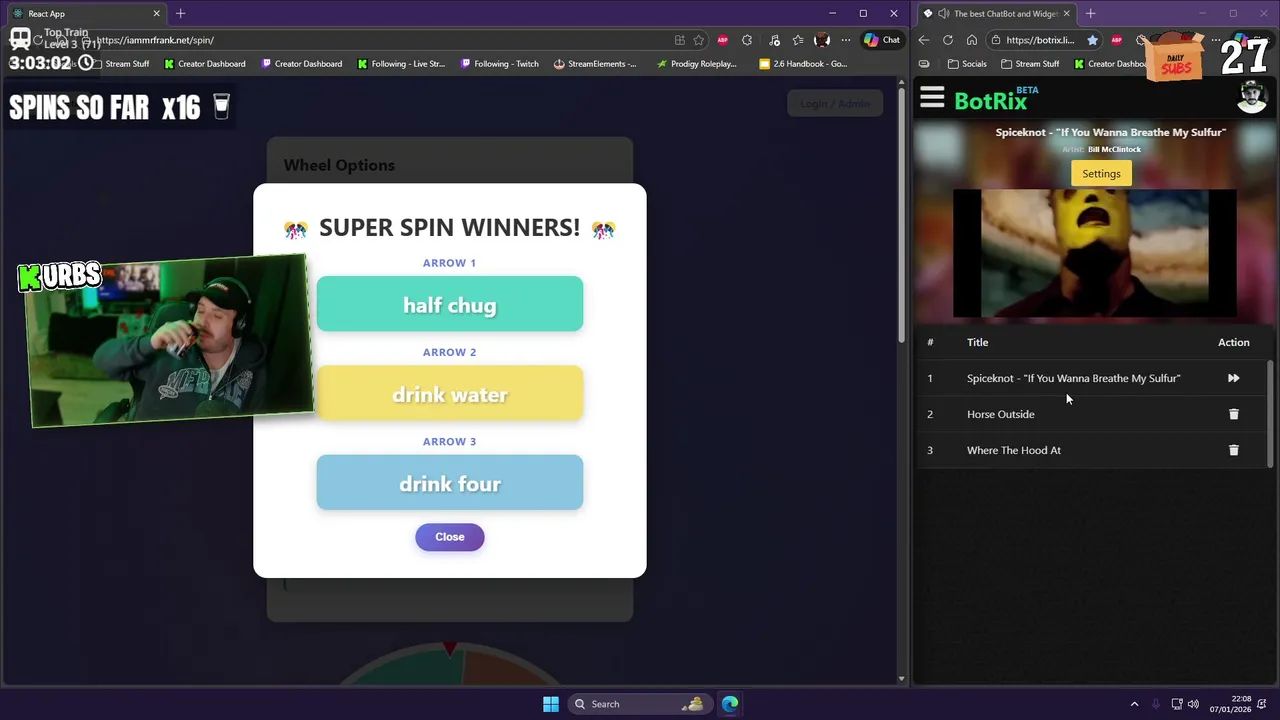
Task: Open the '2.6 Handbook' bookmark
Action: 803,64
